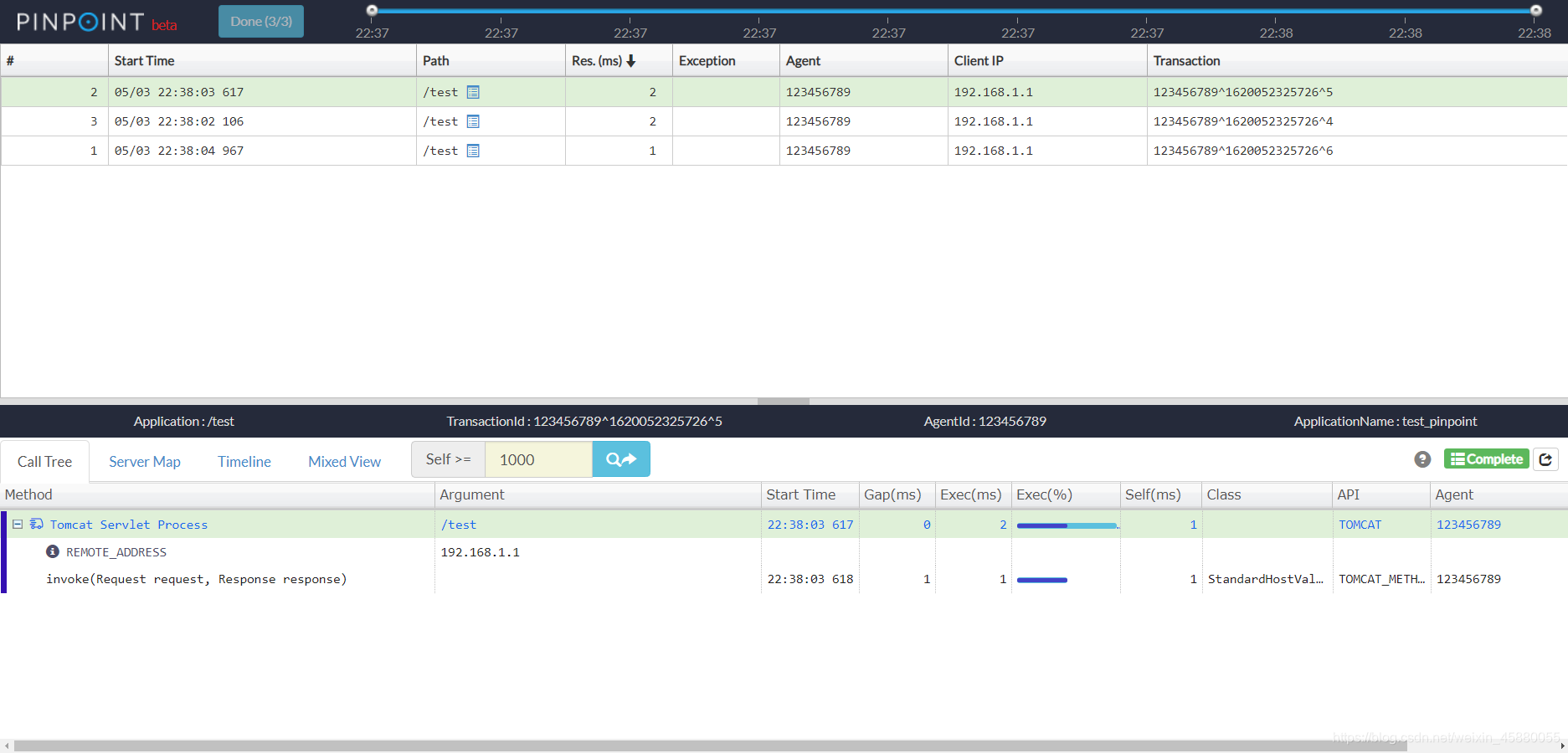The height and width of the screenshot is (753, 1568).
Task: Click the left timeline slider handle
Action: (x=373, y=11)
